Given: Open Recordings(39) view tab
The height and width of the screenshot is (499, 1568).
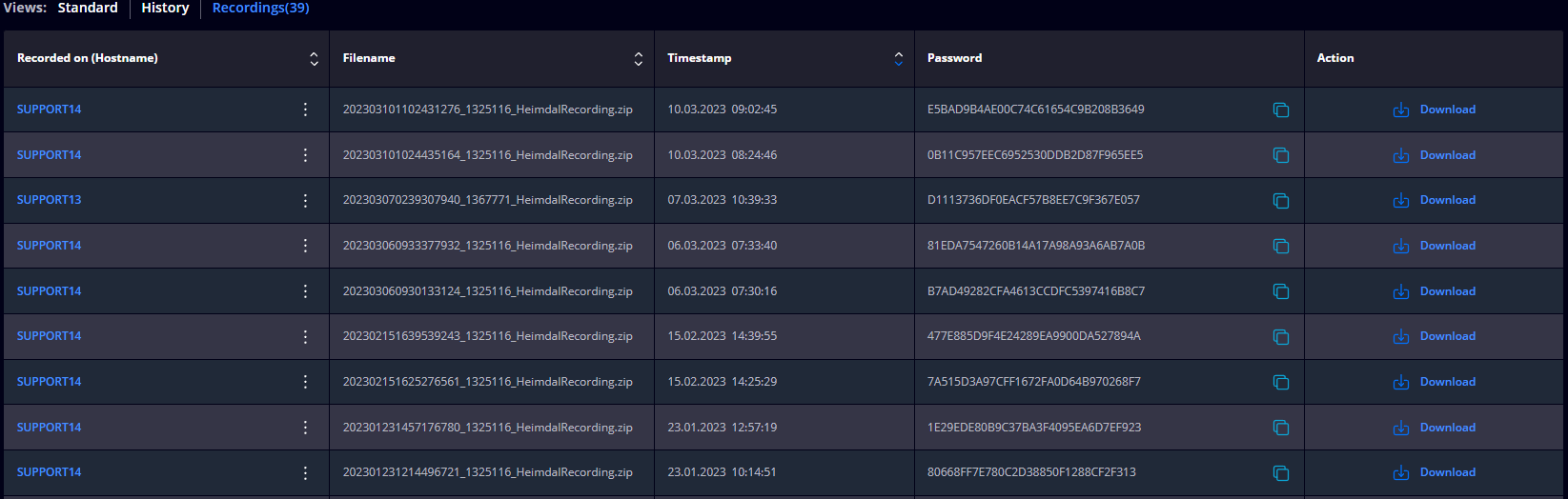Looking at the screenshot, I should [x=260, y=8].
